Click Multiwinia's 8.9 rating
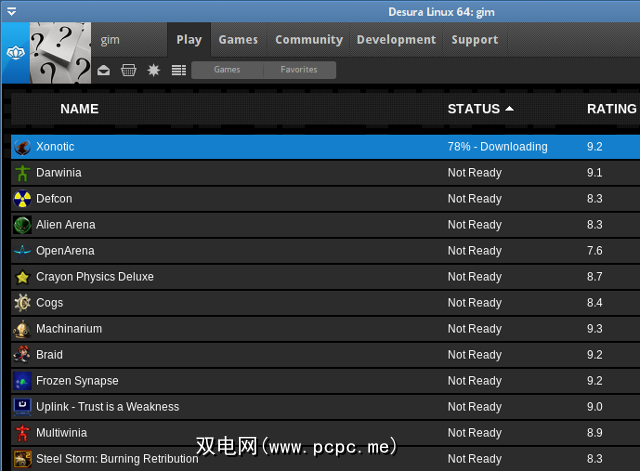The width and height of the screenshot is (640, 471). (x=595, y=433)
